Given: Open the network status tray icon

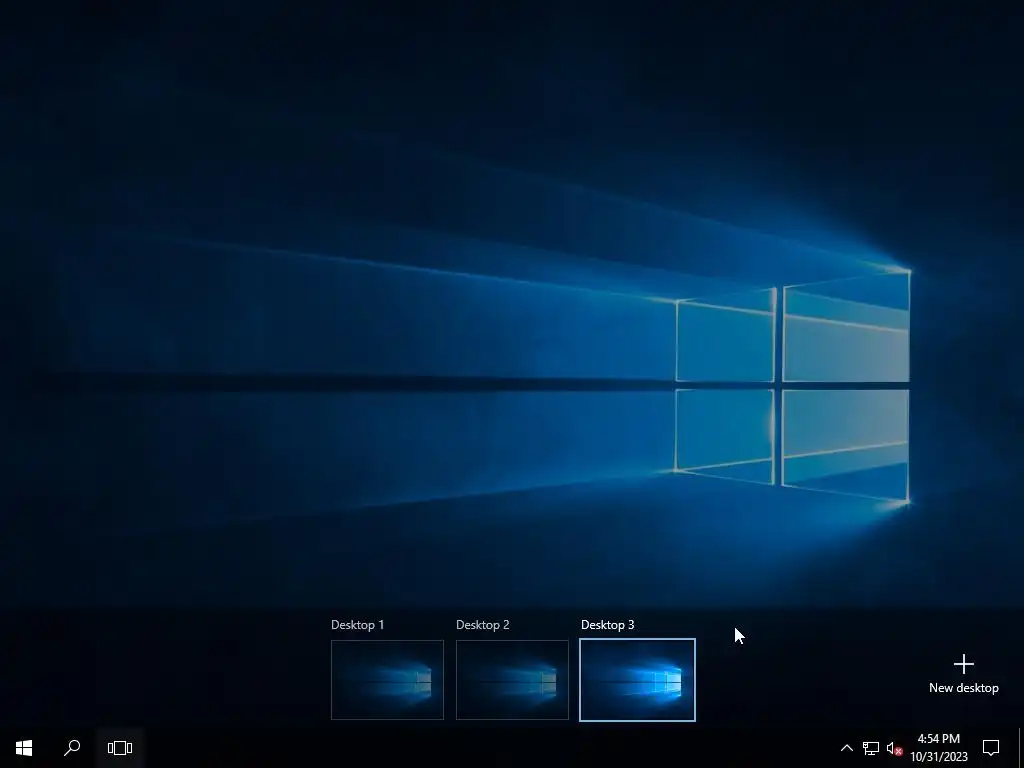Looking at the screenshot, I should click(871, 748).
